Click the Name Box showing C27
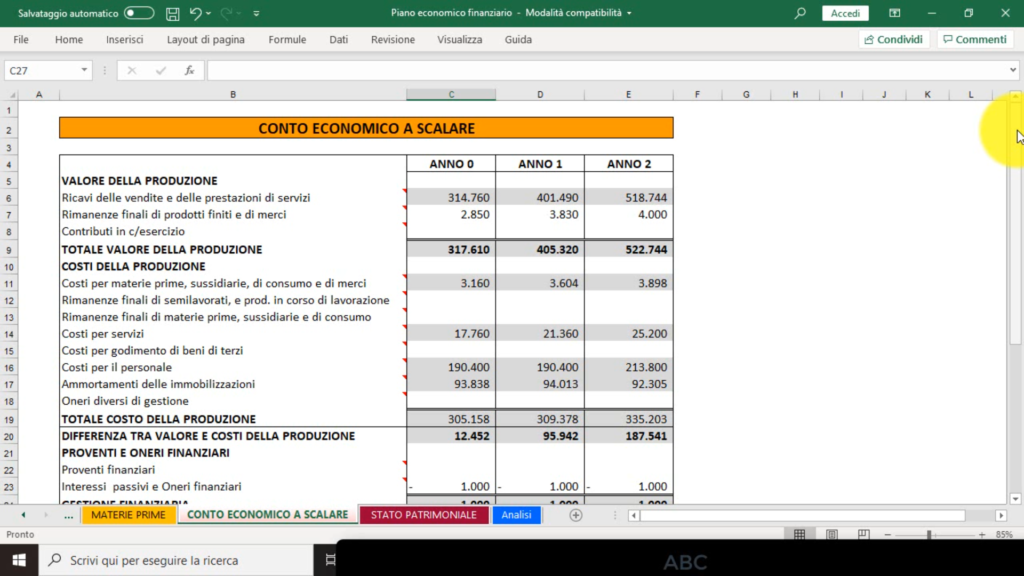The image size is (1024, 576). (x=42, y=71)
